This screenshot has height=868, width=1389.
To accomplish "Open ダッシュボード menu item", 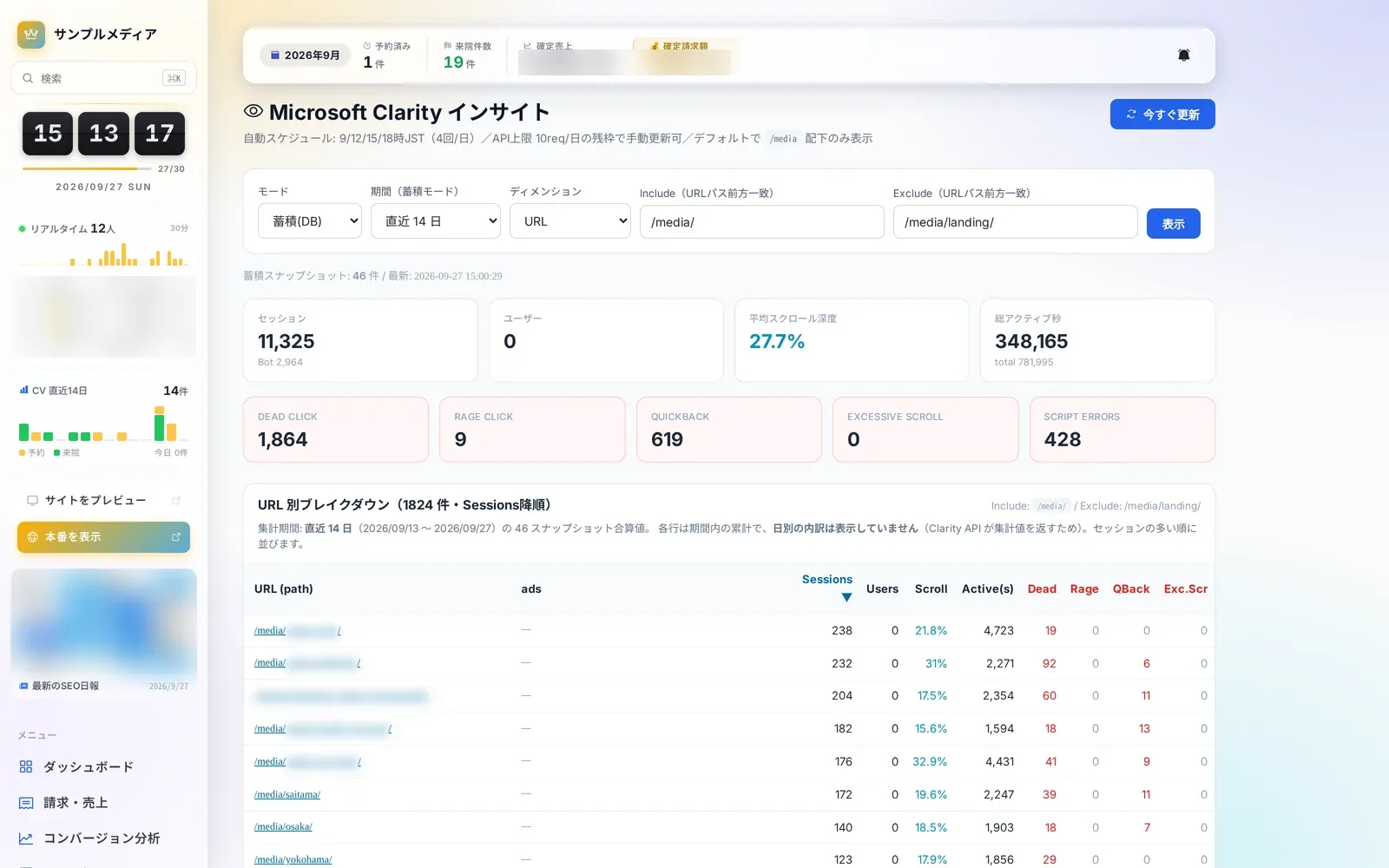I will [103, 766].
